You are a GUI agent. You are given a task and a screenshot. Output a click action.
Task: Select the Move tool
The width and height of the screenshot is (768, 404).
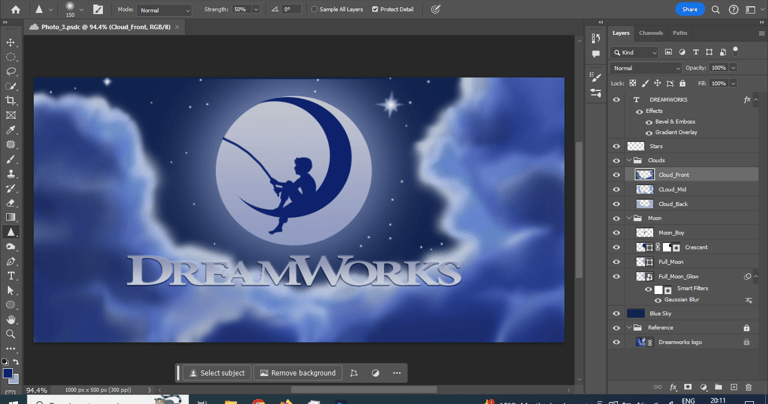point(10,43)
